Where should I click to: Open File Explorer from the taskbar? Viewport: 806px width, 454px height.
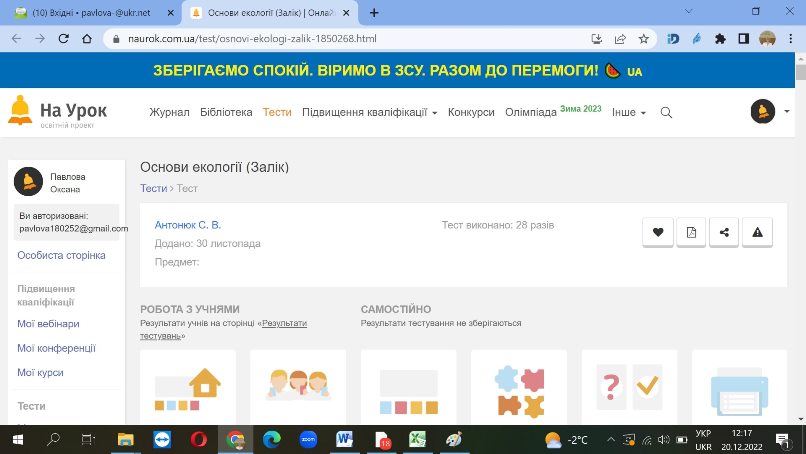pyautogui.click(x=126, y=440)
